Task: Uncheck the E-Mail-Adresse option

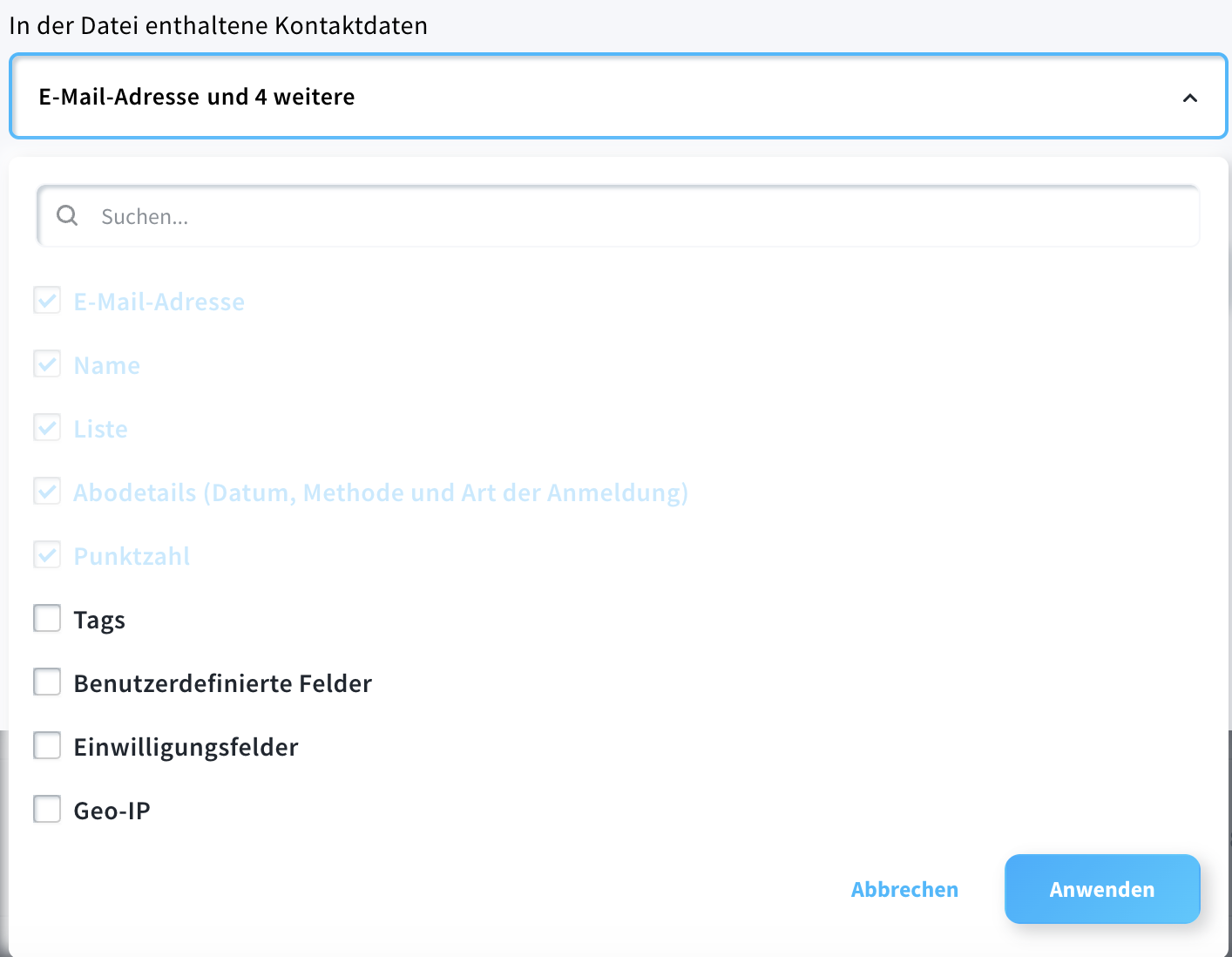Action: pos(47,300)
